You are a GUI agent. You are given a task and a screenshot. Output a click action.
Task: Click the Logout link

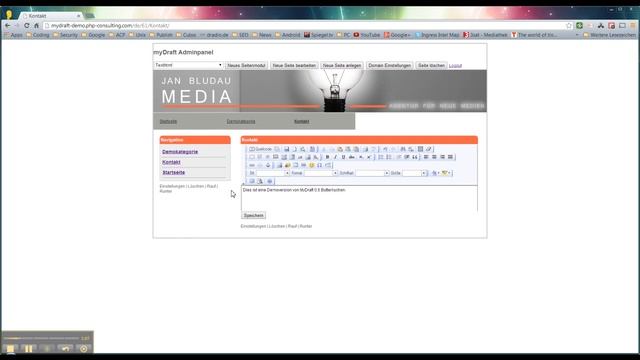455,66
